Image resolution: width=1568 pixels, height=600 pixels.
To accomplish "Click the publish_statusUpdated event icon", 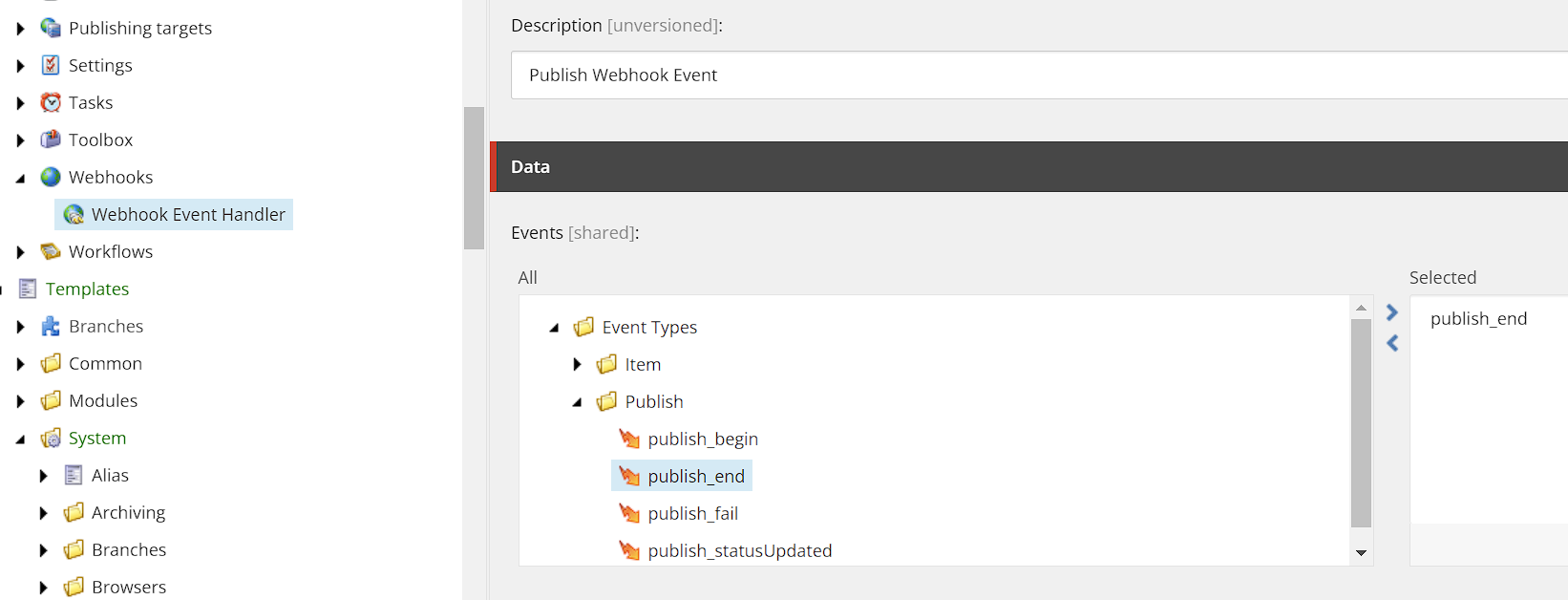I will coord(629,550).
